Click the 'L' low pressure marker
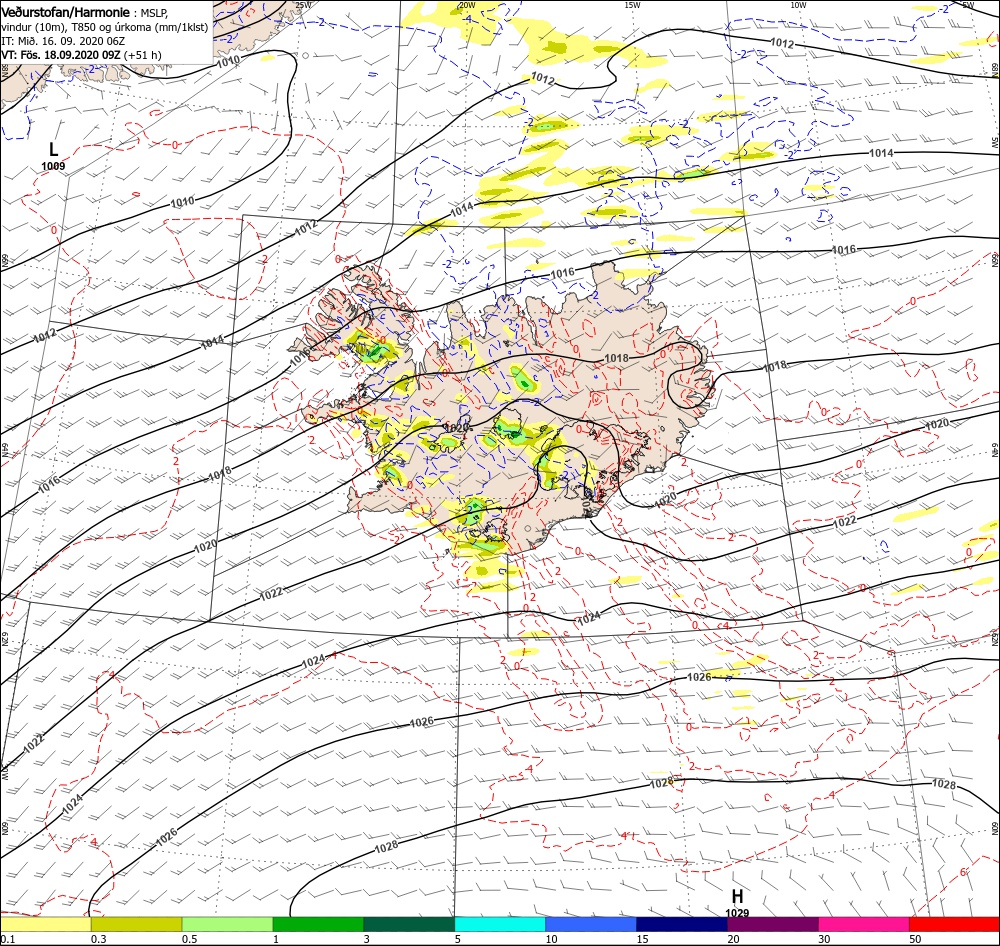This screenshot has height=946, width=1000. [x=54, y=150]
